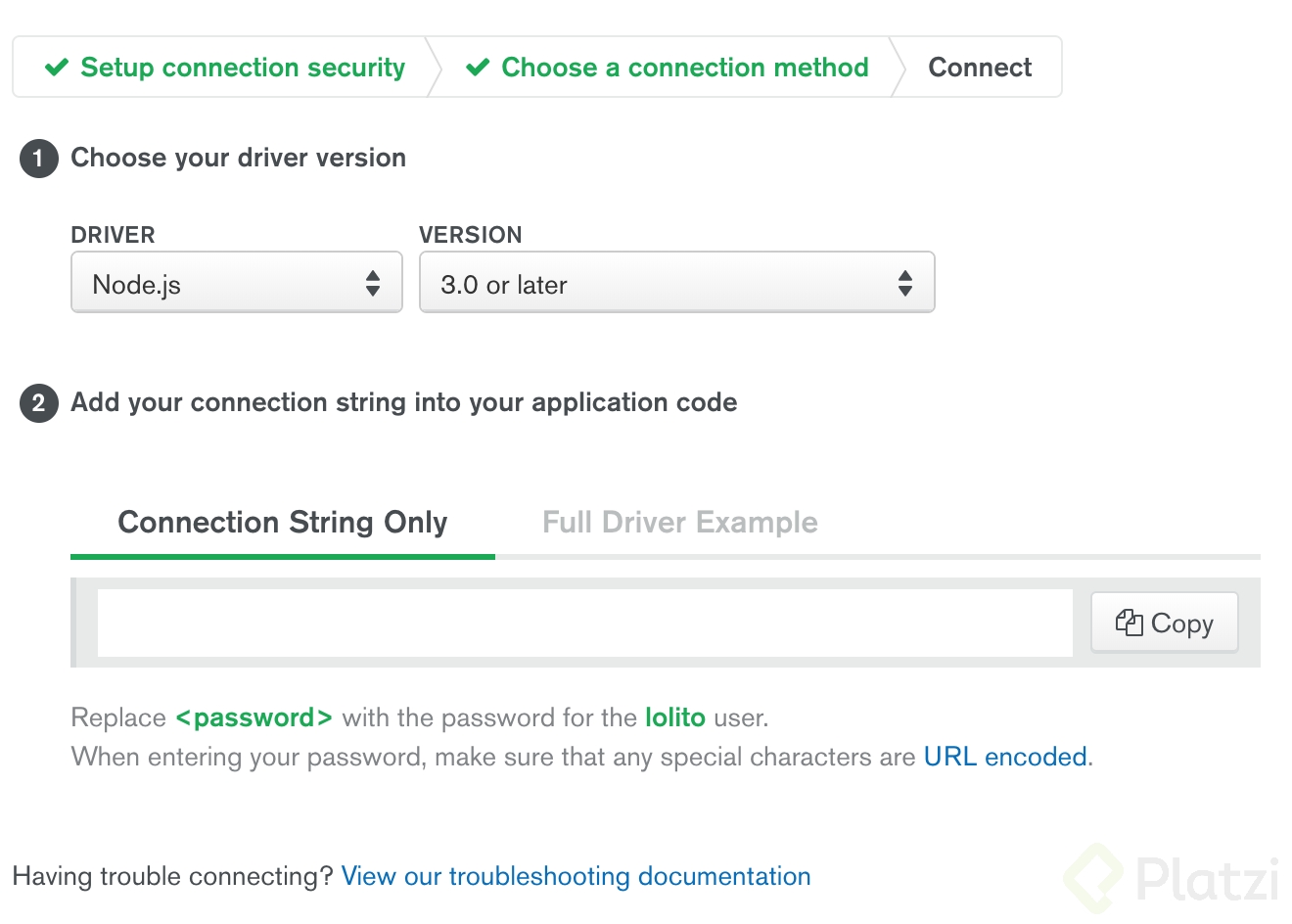1292x924 pixels.
Task: Switch to the Full Driver Example tab
Action: 679,523
